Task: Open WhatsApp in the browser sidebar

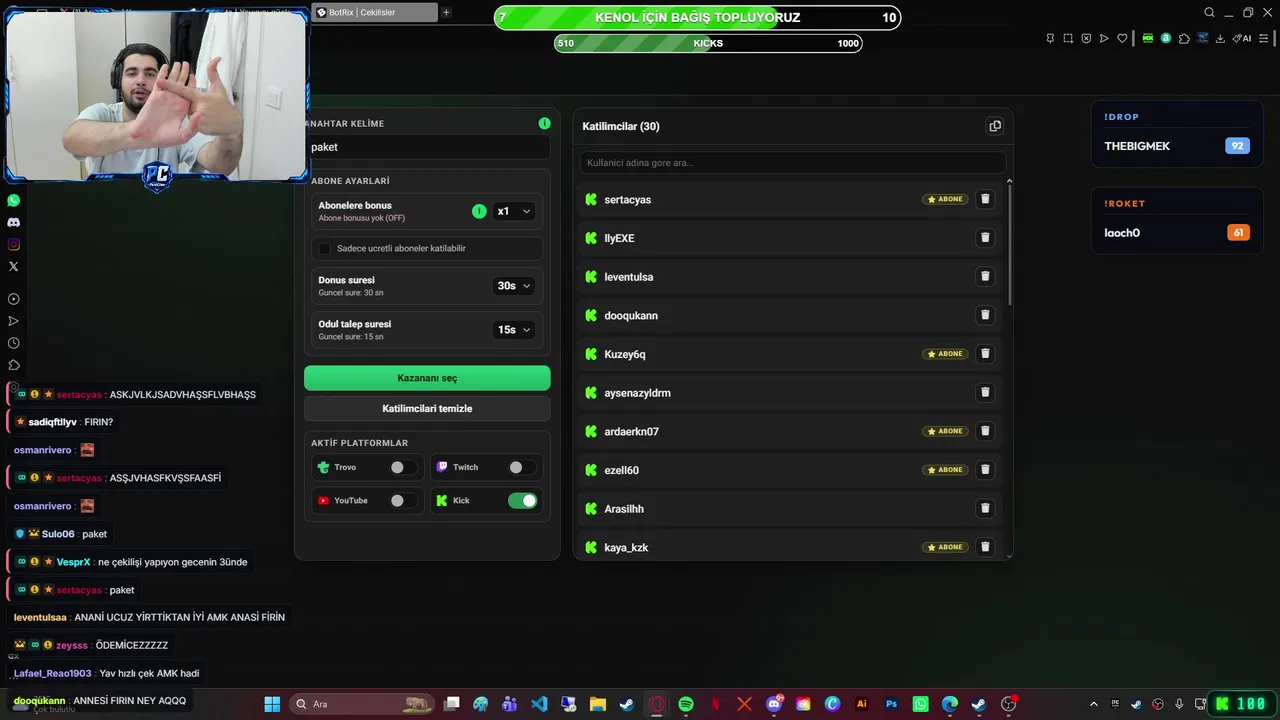Action: click(x=13, y=200)
